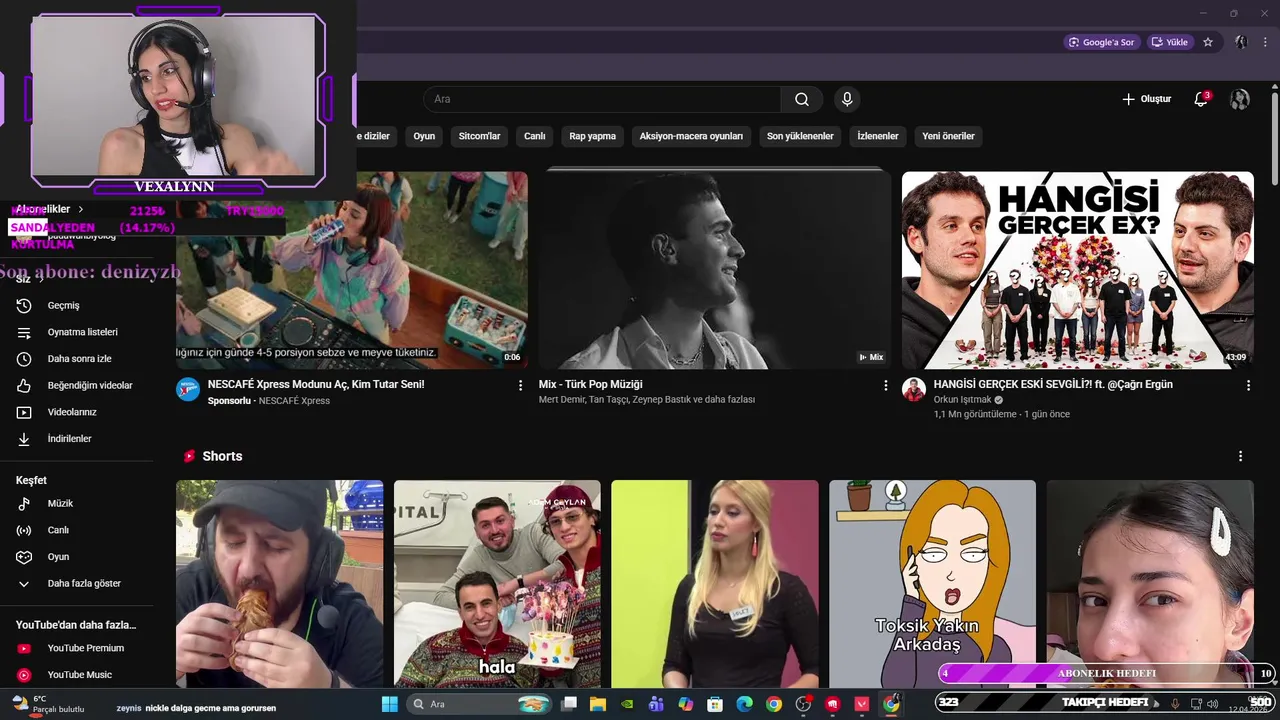Viewport: 1280px width, 720px height.
Task: Open File Explorer from the taskbar
Action: tap(598, 704)
